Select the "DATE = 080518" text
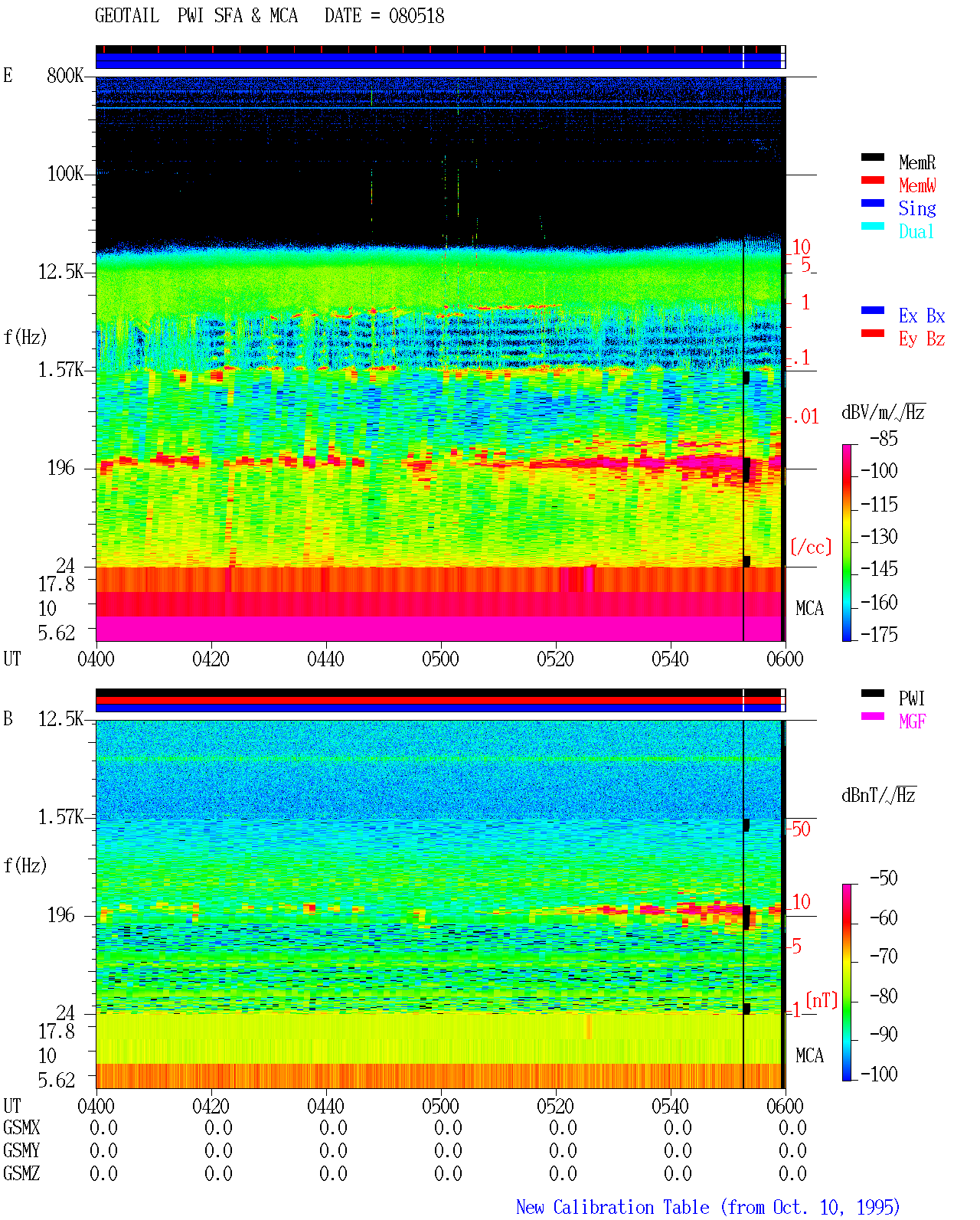The width and height of the screenshot is (980, 1220). click(384, 16)
